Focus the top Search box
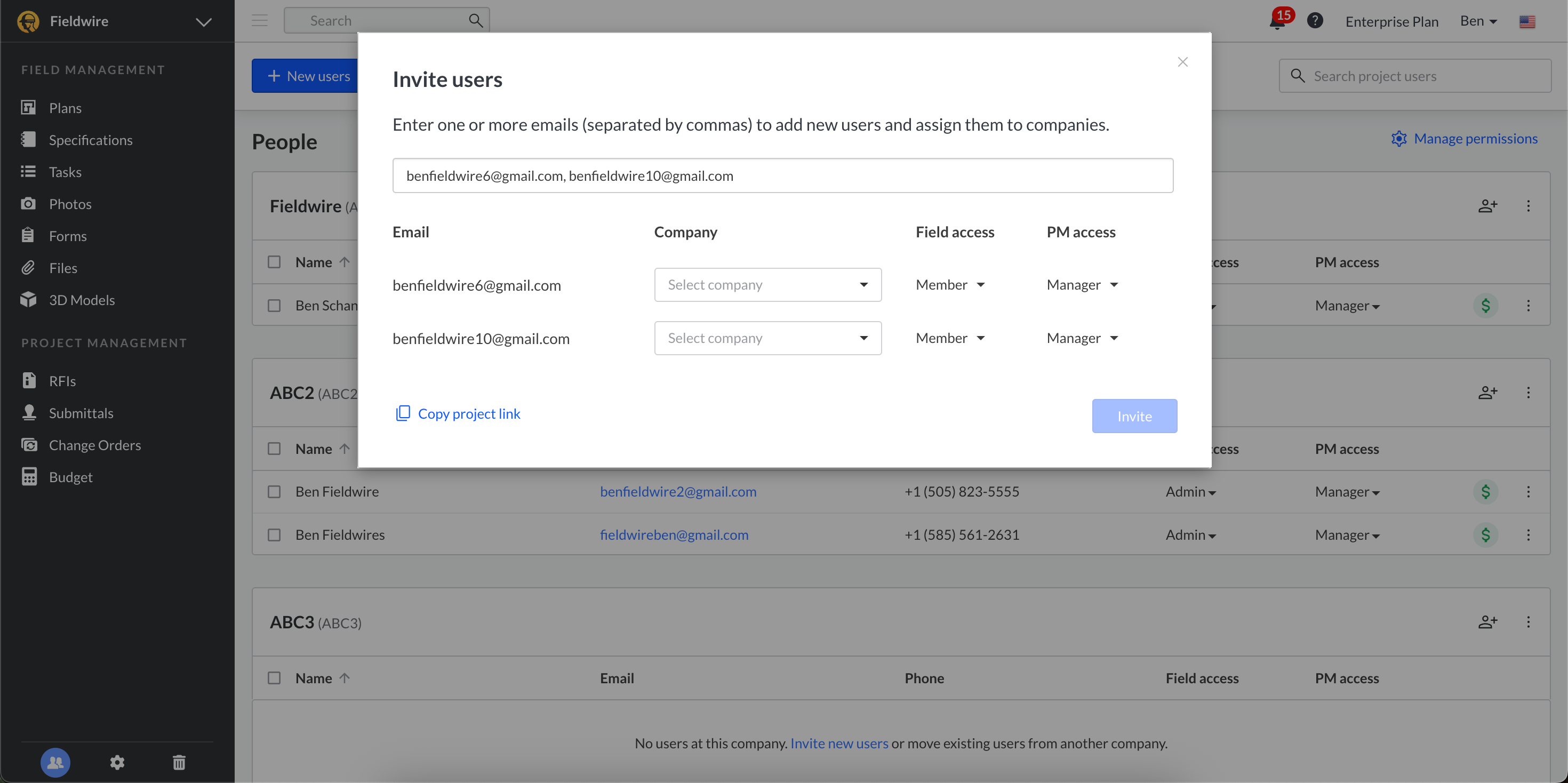The width and height of the screenshot is (1568, 783). (387, 21)
